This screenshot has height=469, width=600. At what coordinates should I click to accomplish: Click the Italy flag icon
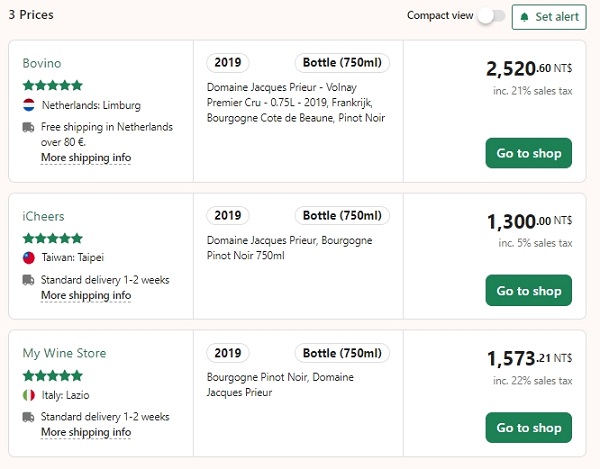click(x=29, y=395)
